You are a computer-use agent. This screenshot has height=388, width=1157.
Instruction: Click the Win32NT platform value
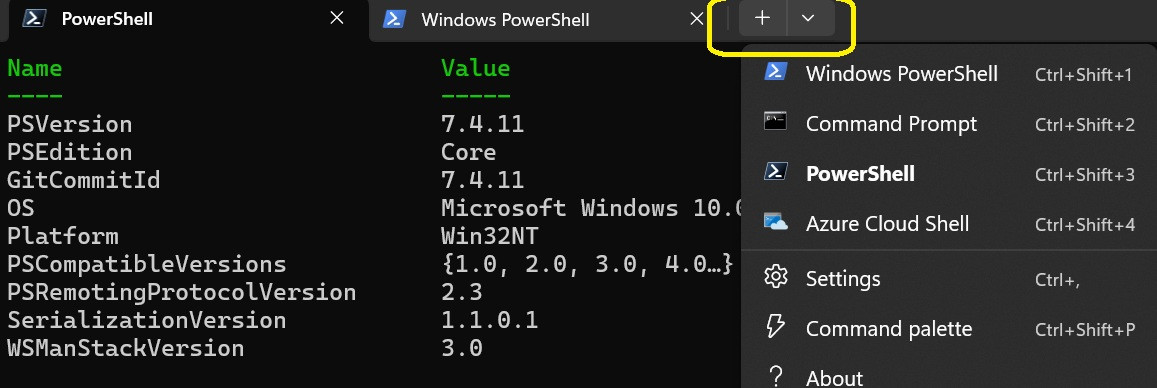489,236
